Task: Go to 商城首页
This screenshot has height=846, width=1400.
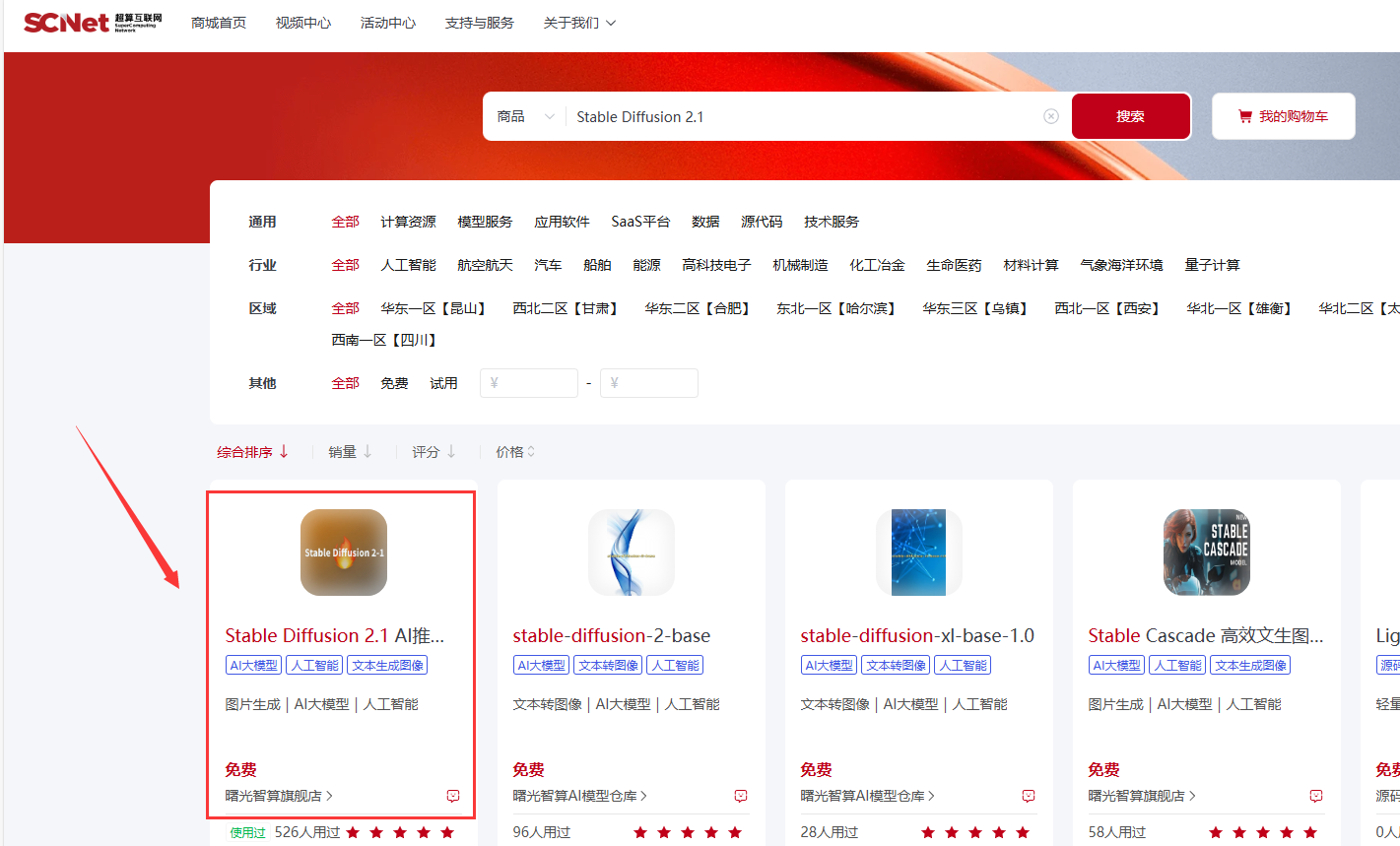Action: point(219,23)
